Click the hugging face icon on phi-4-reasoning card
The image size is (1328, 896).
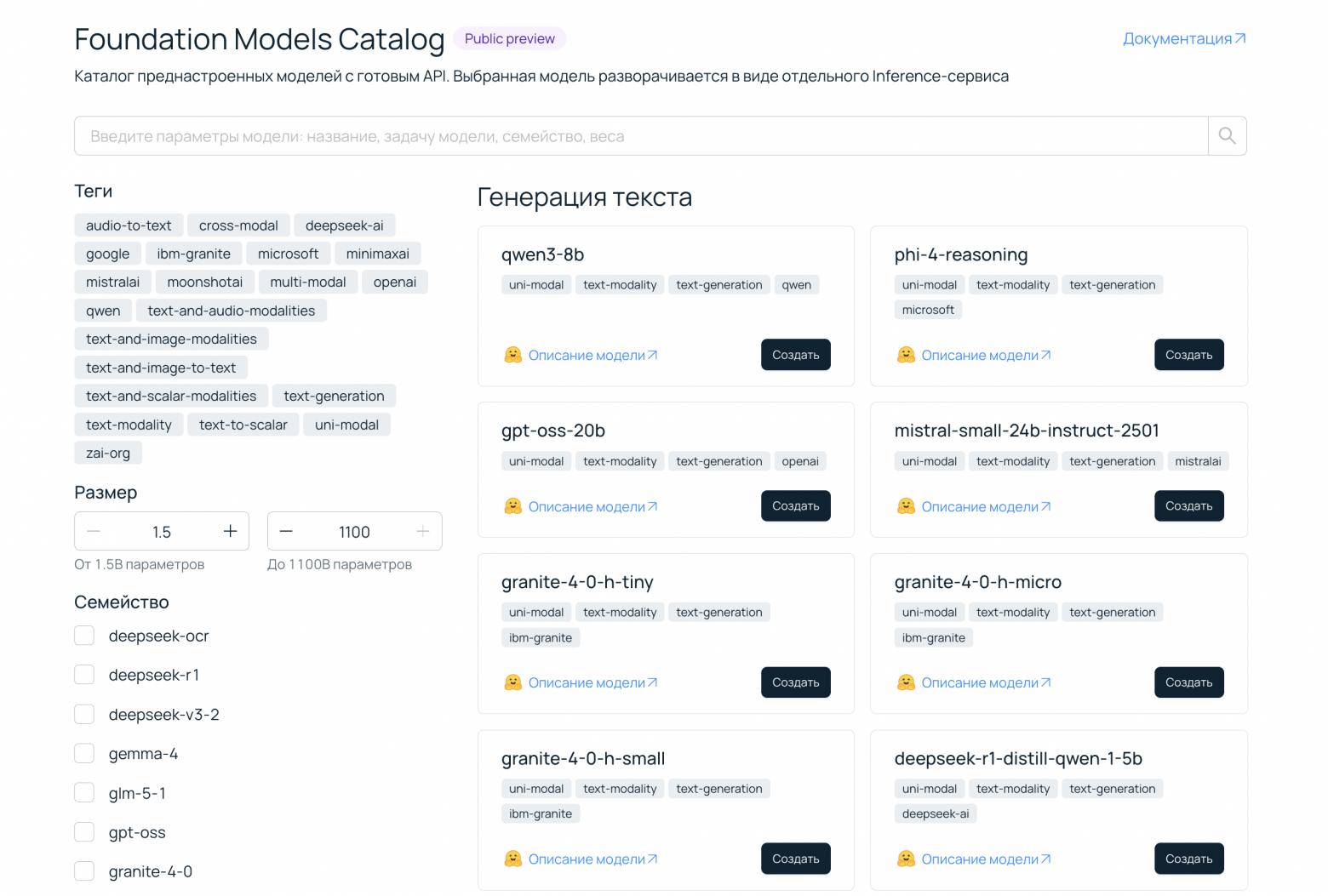pyautogui.click(x=907, y=355)
